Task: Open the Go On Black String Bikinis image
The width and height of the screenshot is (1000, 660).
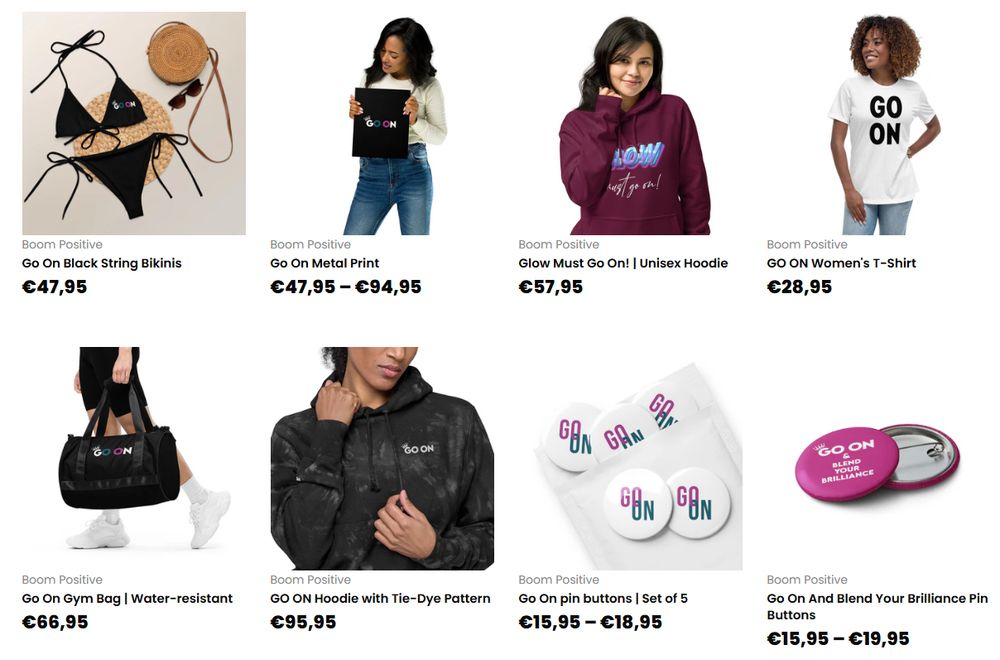Action: point(134,123)
